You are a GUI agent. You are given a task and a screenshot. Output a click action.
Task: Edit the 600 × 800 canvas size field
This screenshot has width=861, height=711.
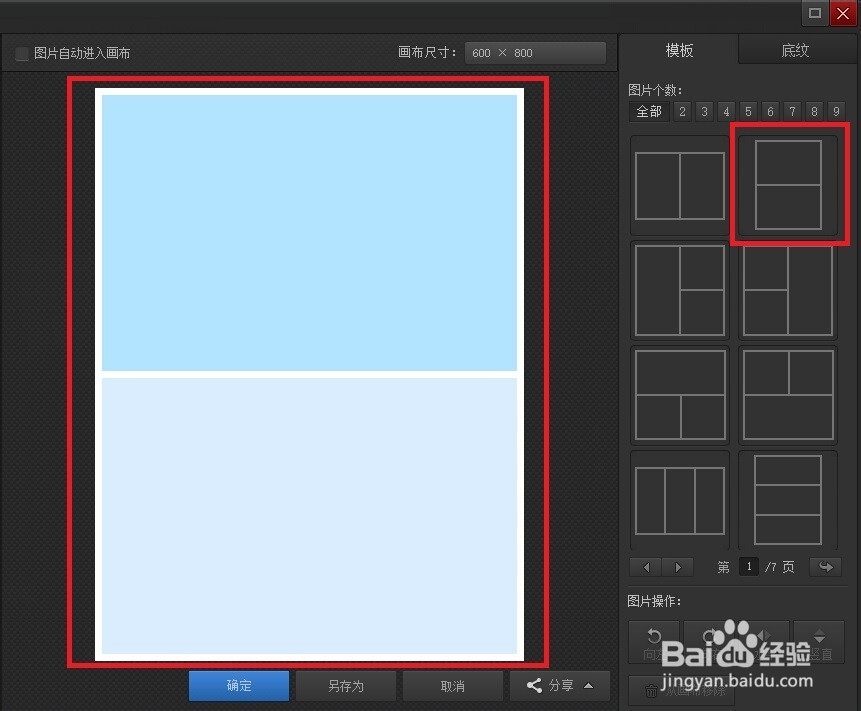(535, 53)
